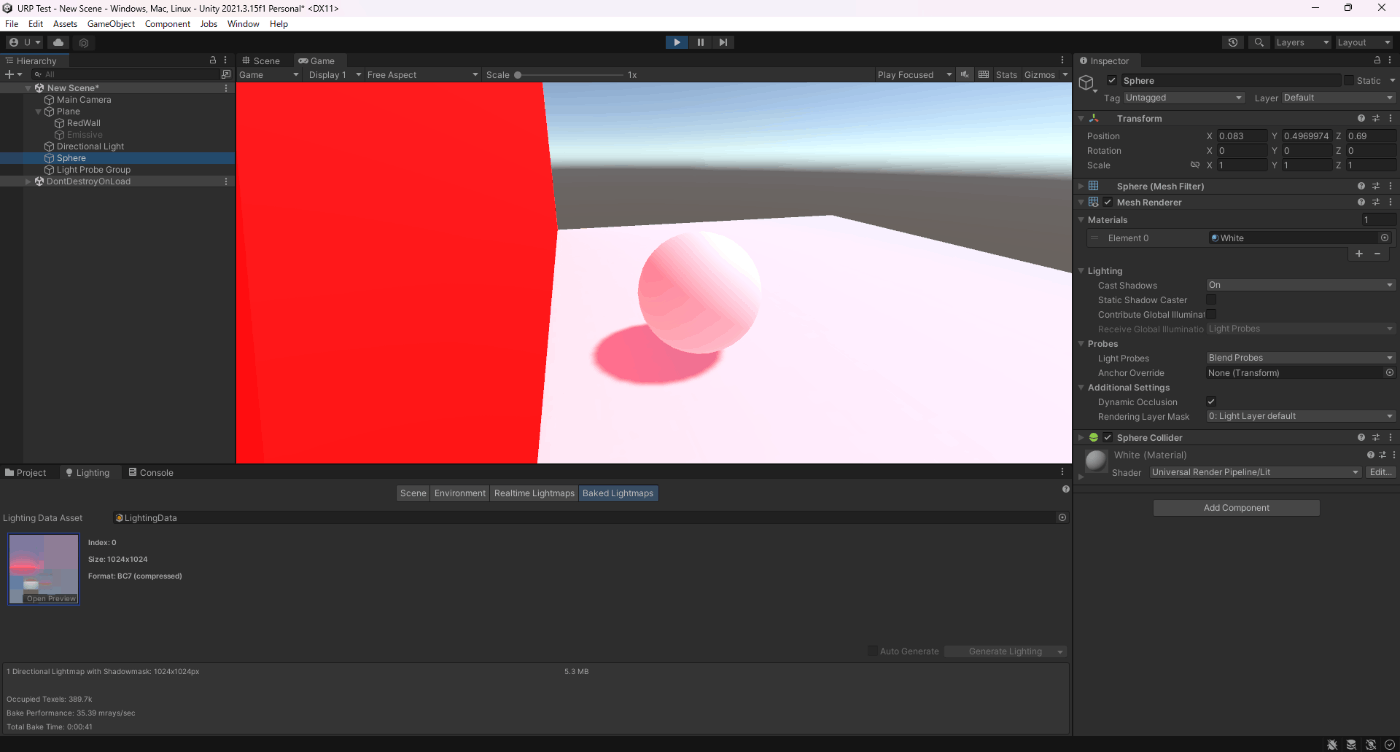This screenshot has height=752, width=1400.
Task: Select RedWall in the Hierarchy
Action: (x=84, y=123)
